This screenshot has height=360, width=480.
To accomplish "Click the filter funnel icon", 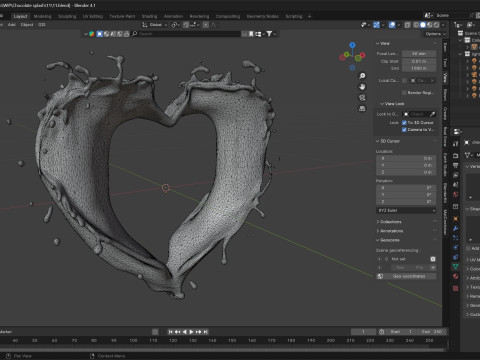I will click(269, 34).
